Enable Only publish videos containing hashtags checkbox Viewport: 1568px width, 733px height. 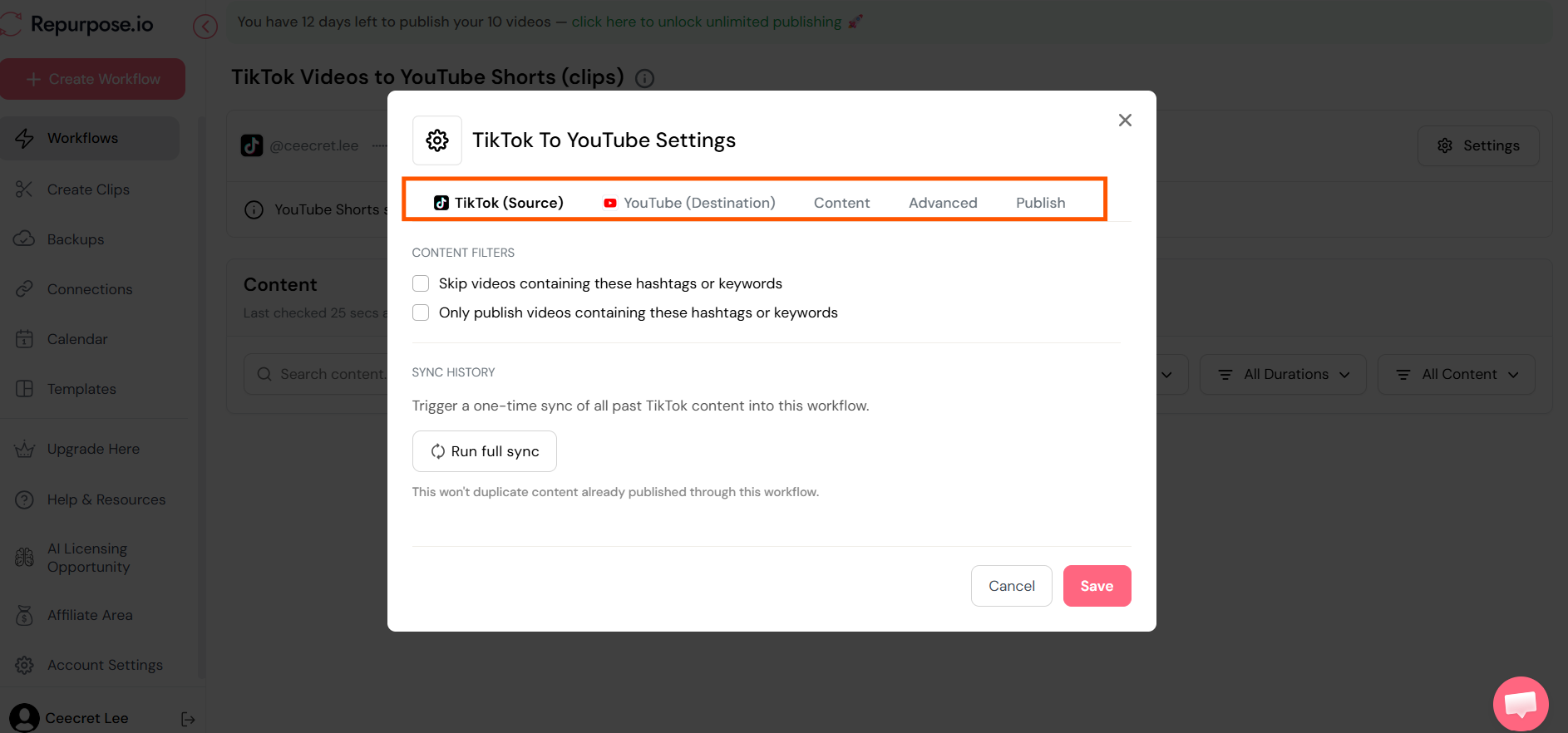[421, 312]
